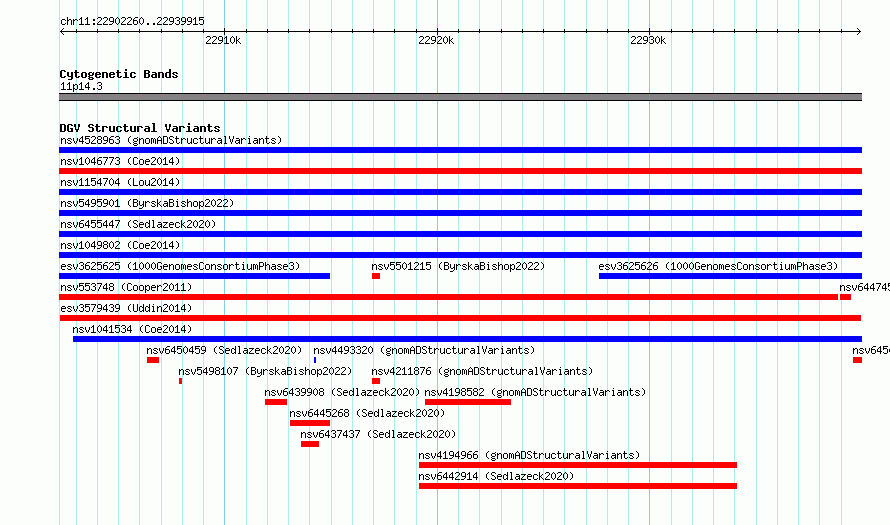Click the nsv4198582 gnomADStructuralVariants label
Screen dimensions: 890x525
tap(535, 392)
